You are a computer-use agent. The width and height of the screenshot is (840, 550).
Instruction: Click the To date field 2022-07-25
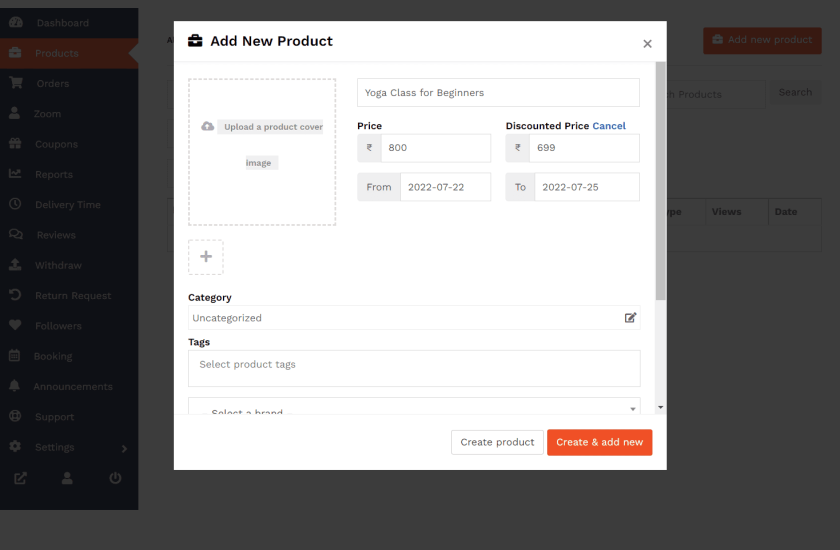click(587, 187)
